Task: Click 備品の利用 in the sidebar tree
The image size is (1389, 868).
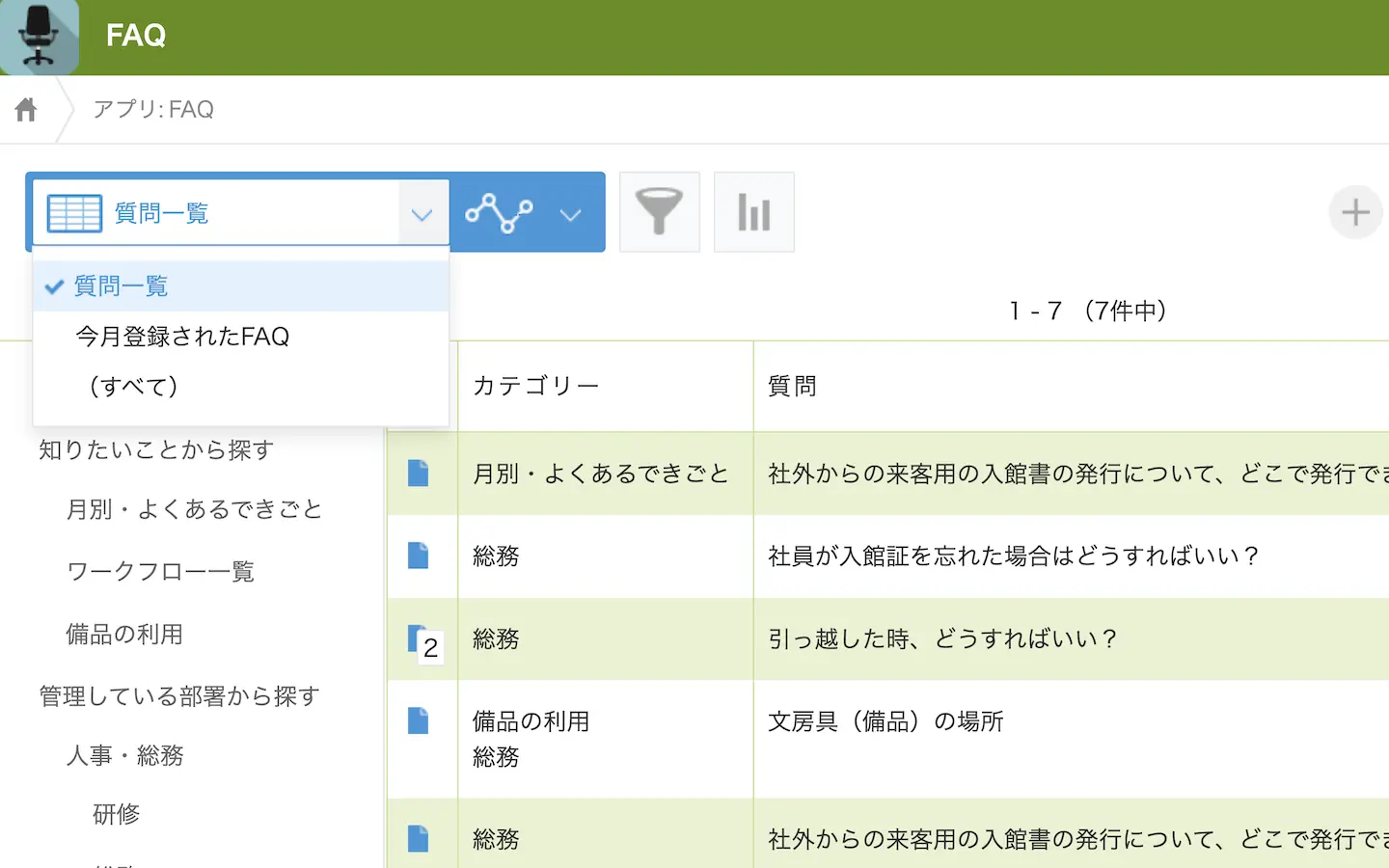Action: [x=124, y=635]
